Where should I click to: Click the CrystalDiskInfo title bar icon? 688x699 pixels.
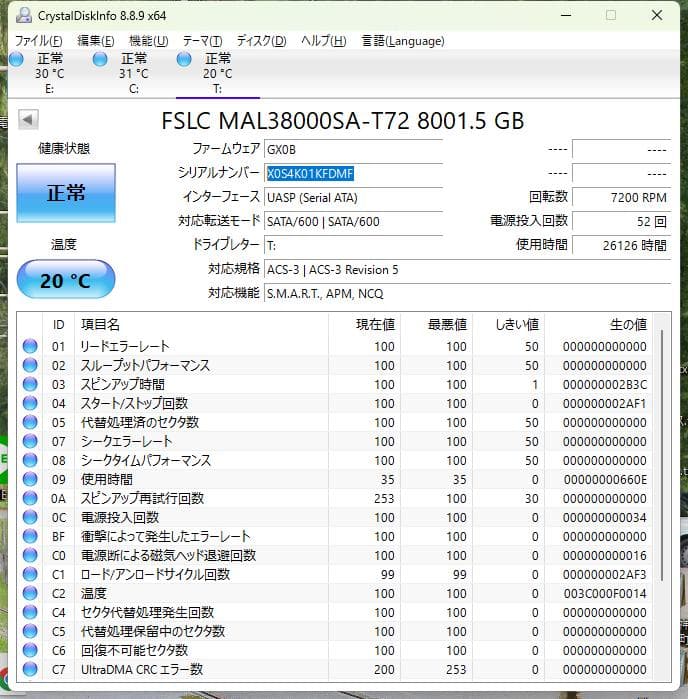coord(24,16)
